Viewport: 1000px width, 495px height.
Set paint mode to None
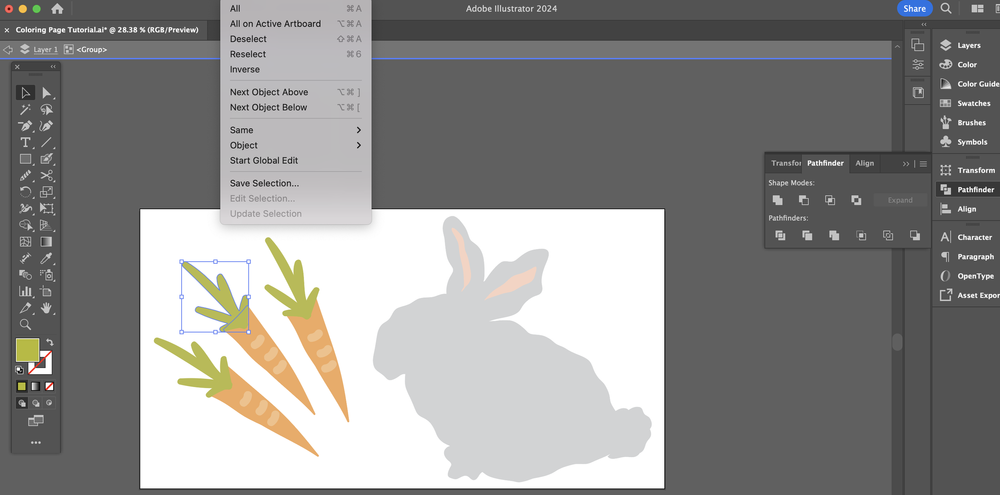tap(49, 387)
